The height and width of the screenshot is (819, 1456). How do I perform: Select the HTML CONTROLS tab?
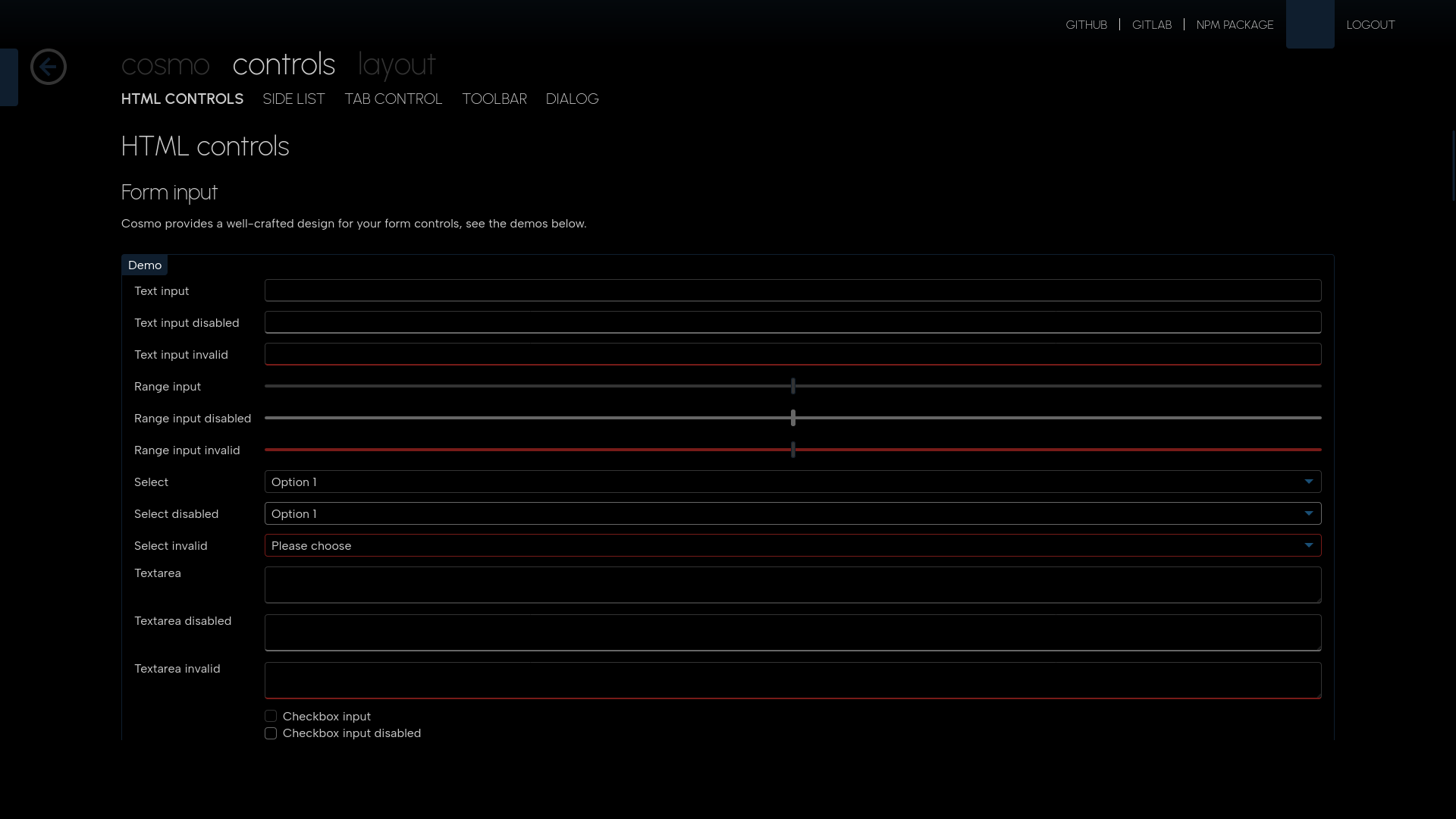click(182, 99)
